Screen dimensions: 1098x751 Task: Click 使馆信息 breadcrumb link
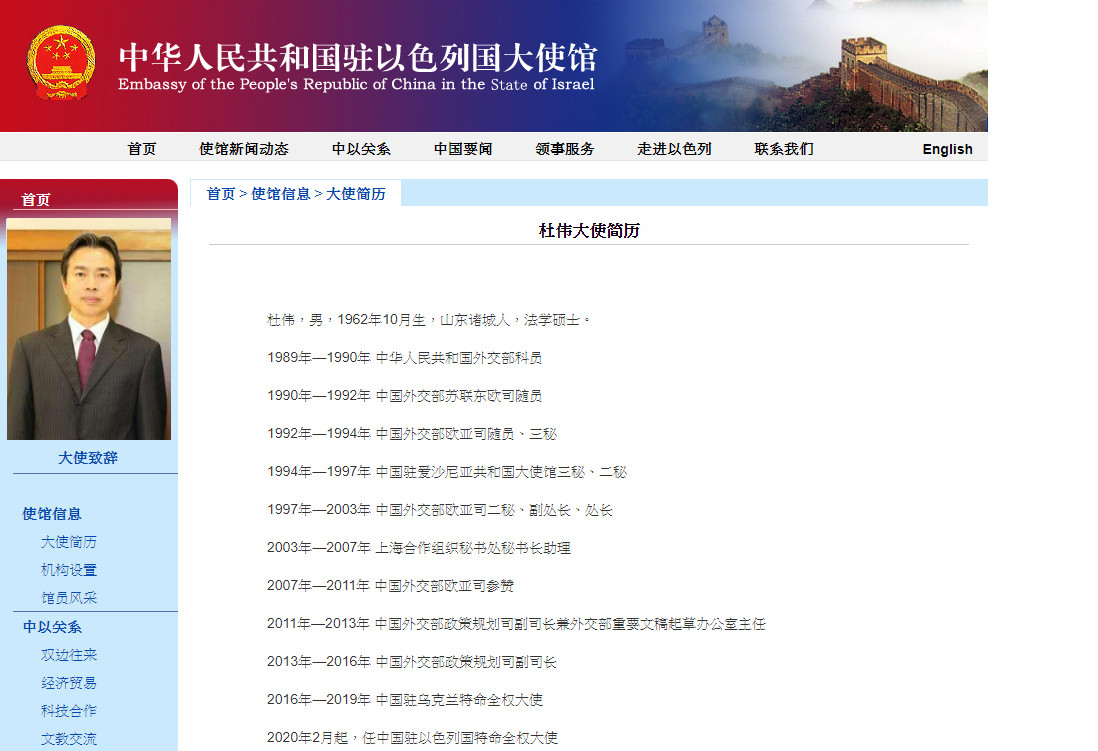(x=281, y=194)
